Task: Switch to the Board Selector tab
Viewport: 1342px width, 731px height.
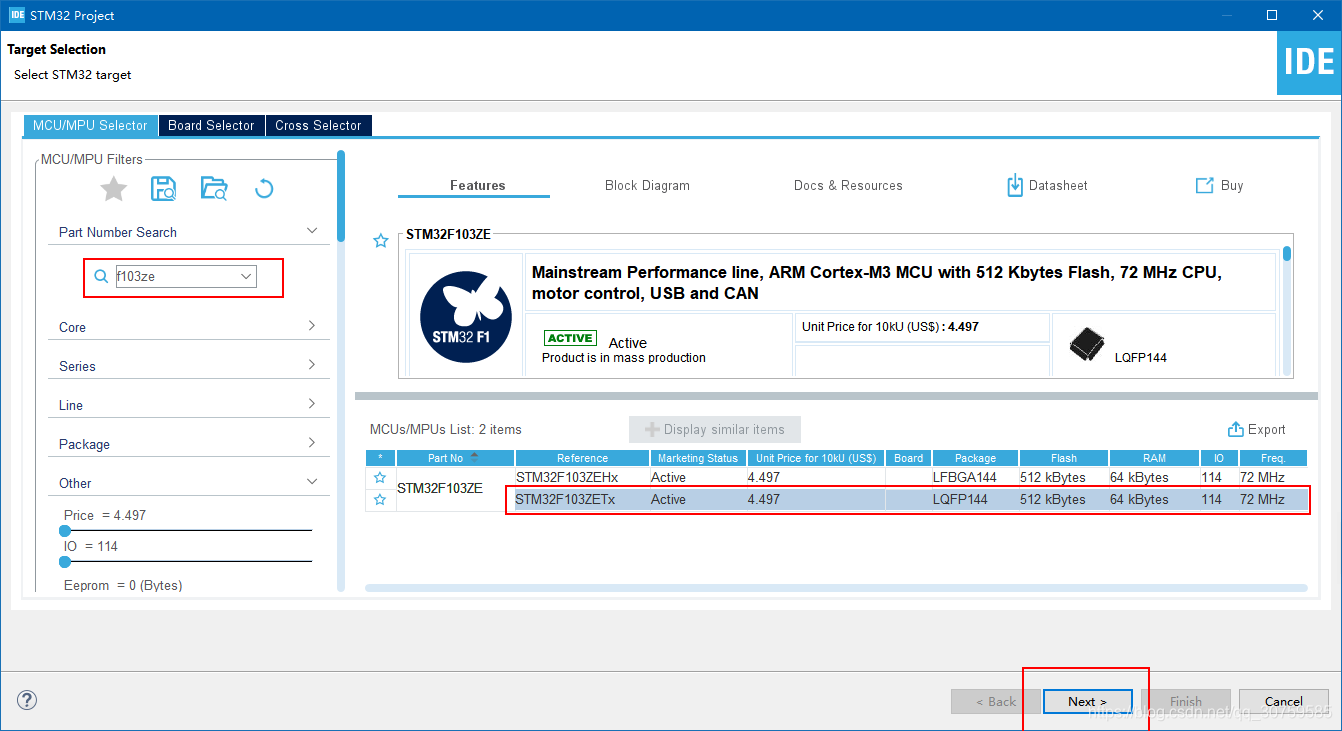Action: [211, 125]
